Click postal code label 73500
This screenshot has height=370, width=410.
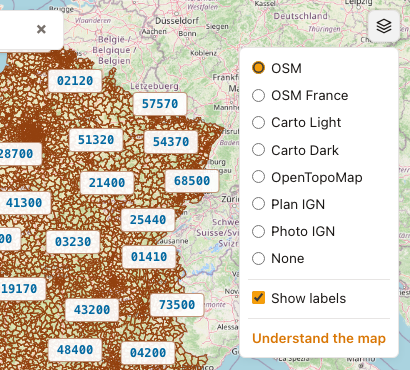177,305
